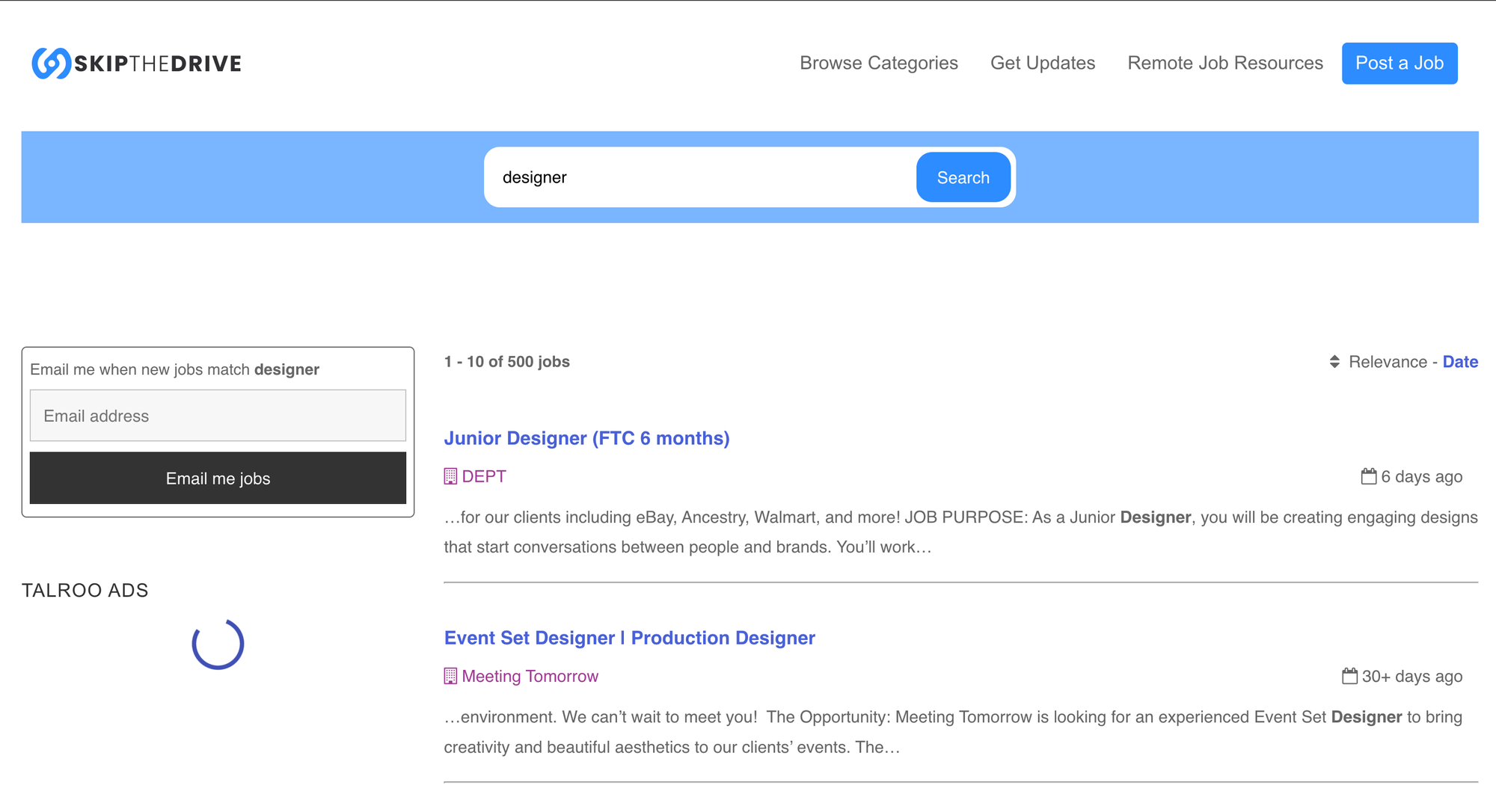The height and width of the screenshot is (812, 1496).
Task: Click the DEPT company link
Action: [484, 476]
